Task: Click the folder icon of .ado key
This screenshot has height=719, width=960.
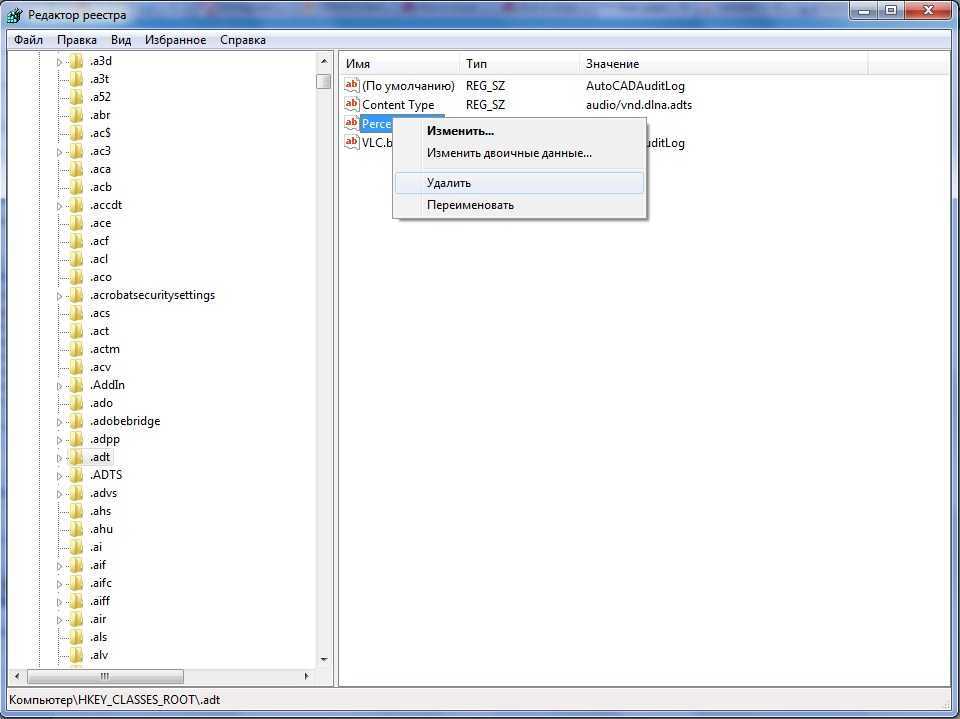Action: pos(77,403)
